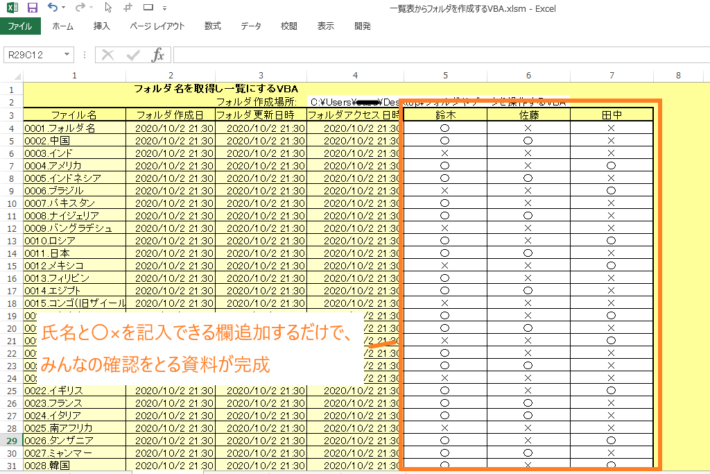Click the 佐藤 header cell
This screenshot has width=710, height=474.
pos(528,115)
